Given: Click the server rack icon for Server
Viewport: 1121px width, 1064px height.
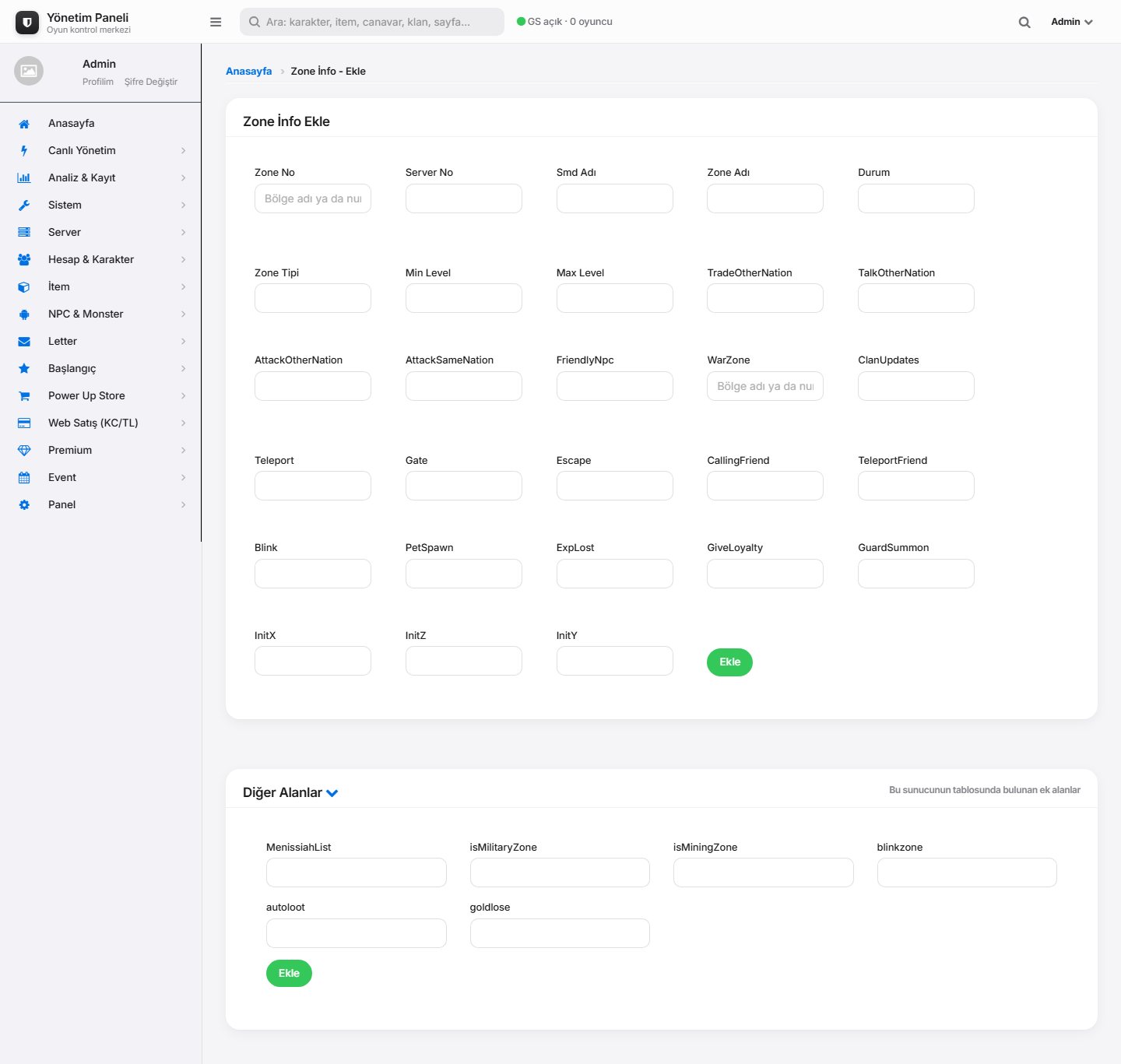Looking at the screenshot, I should pos(24,233).
